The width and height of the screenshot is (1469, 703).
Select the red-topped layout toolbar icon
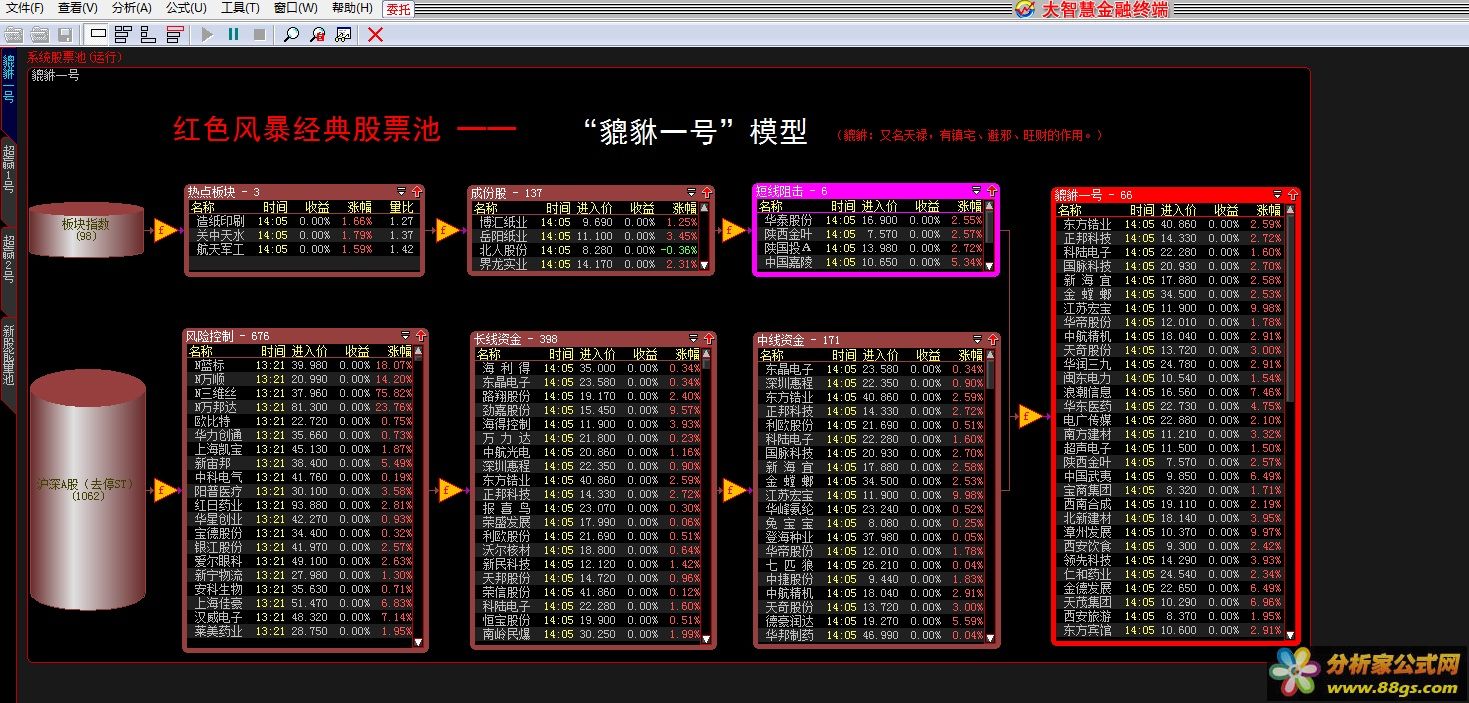(174, 34)
